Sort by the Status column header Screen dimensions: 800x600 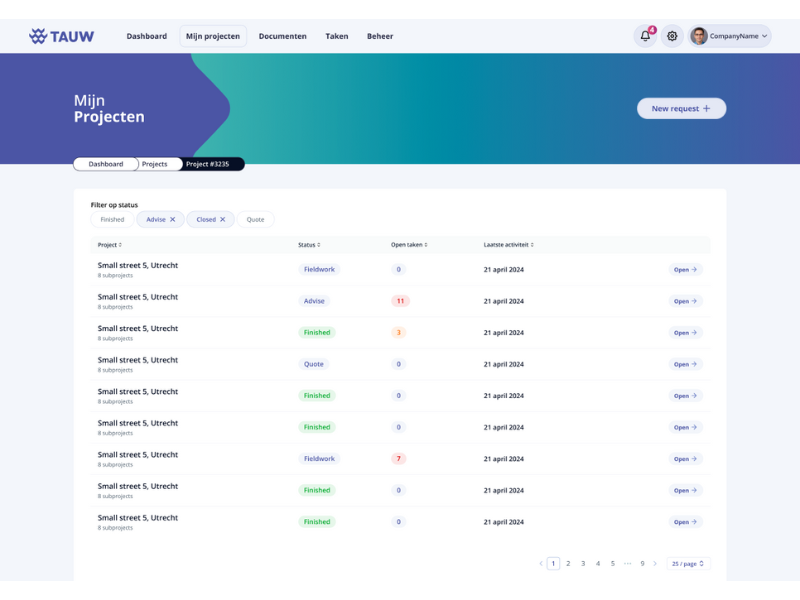(x=308, y=245)
